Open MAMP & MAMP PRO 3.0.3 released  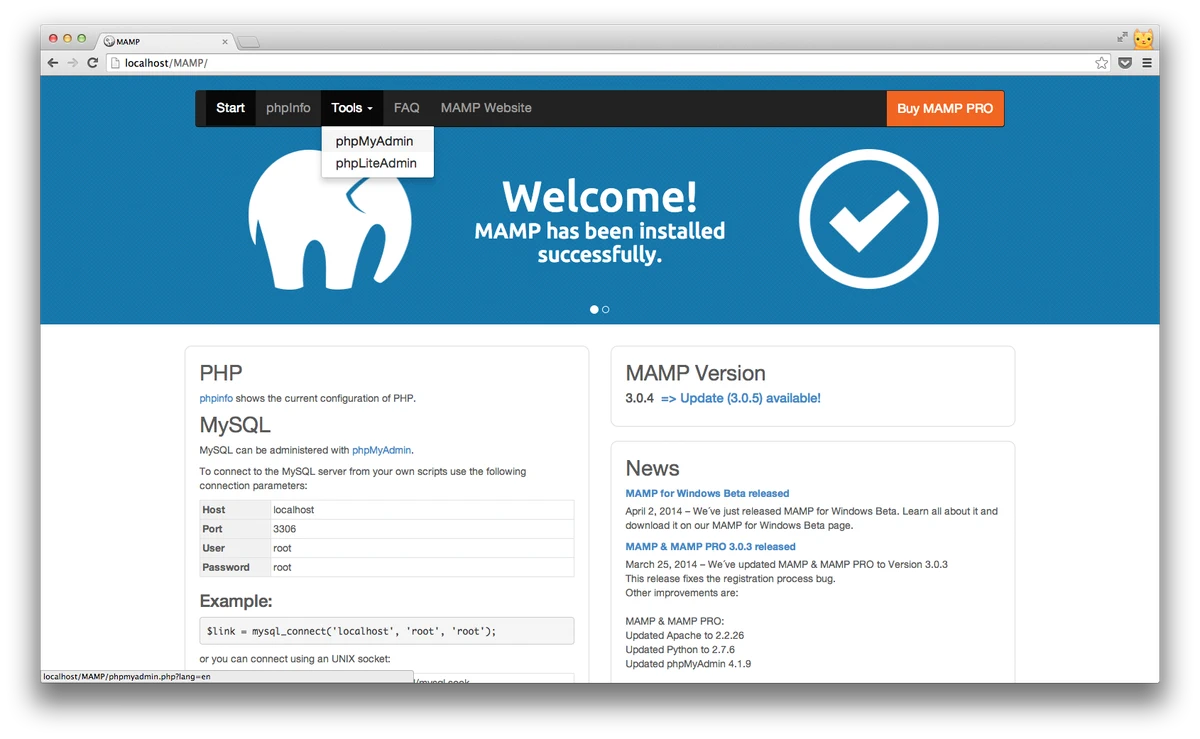(x=711, y=547)
